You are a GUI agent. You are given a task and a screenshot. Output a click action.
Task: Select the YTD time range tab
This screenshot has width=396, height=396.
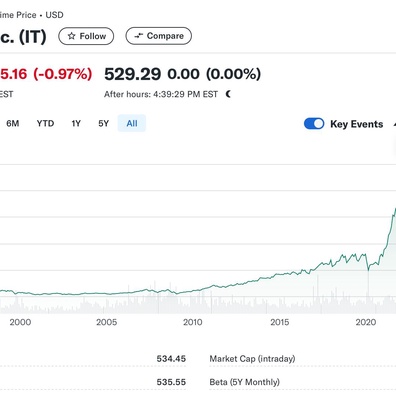point(45,123)
